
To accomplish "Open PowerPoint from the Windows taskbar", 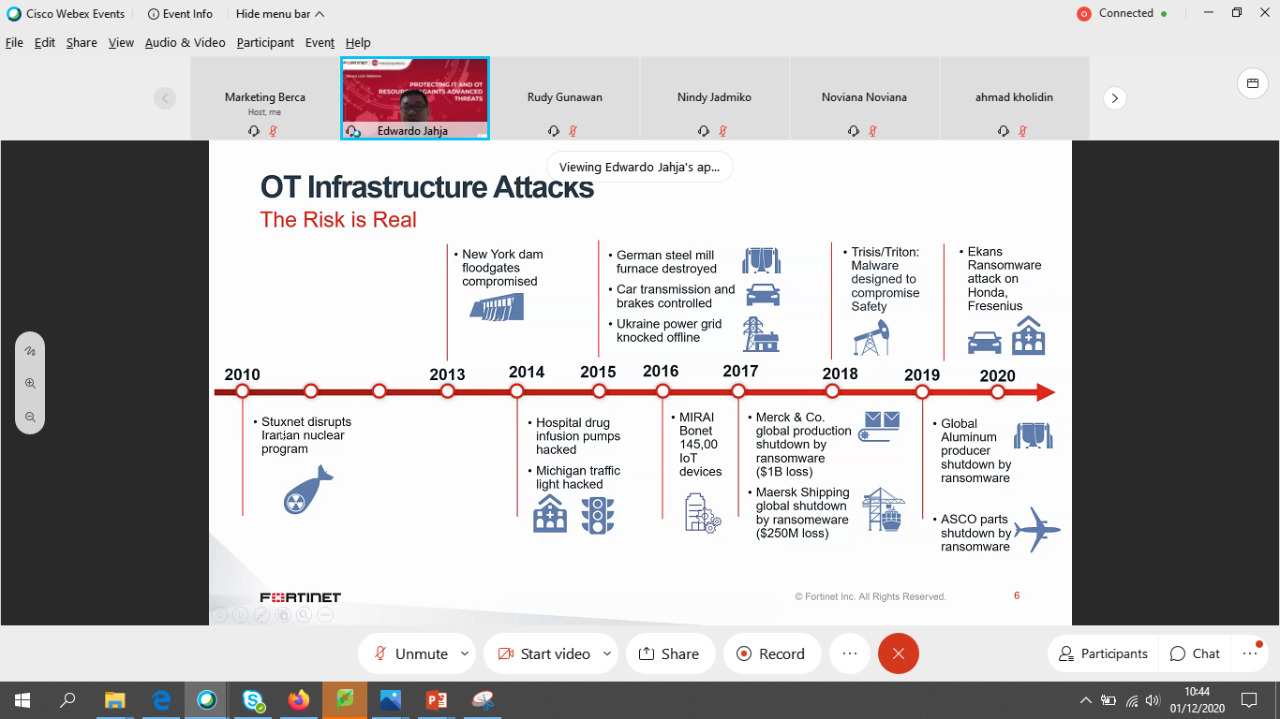I will point(436,700).
